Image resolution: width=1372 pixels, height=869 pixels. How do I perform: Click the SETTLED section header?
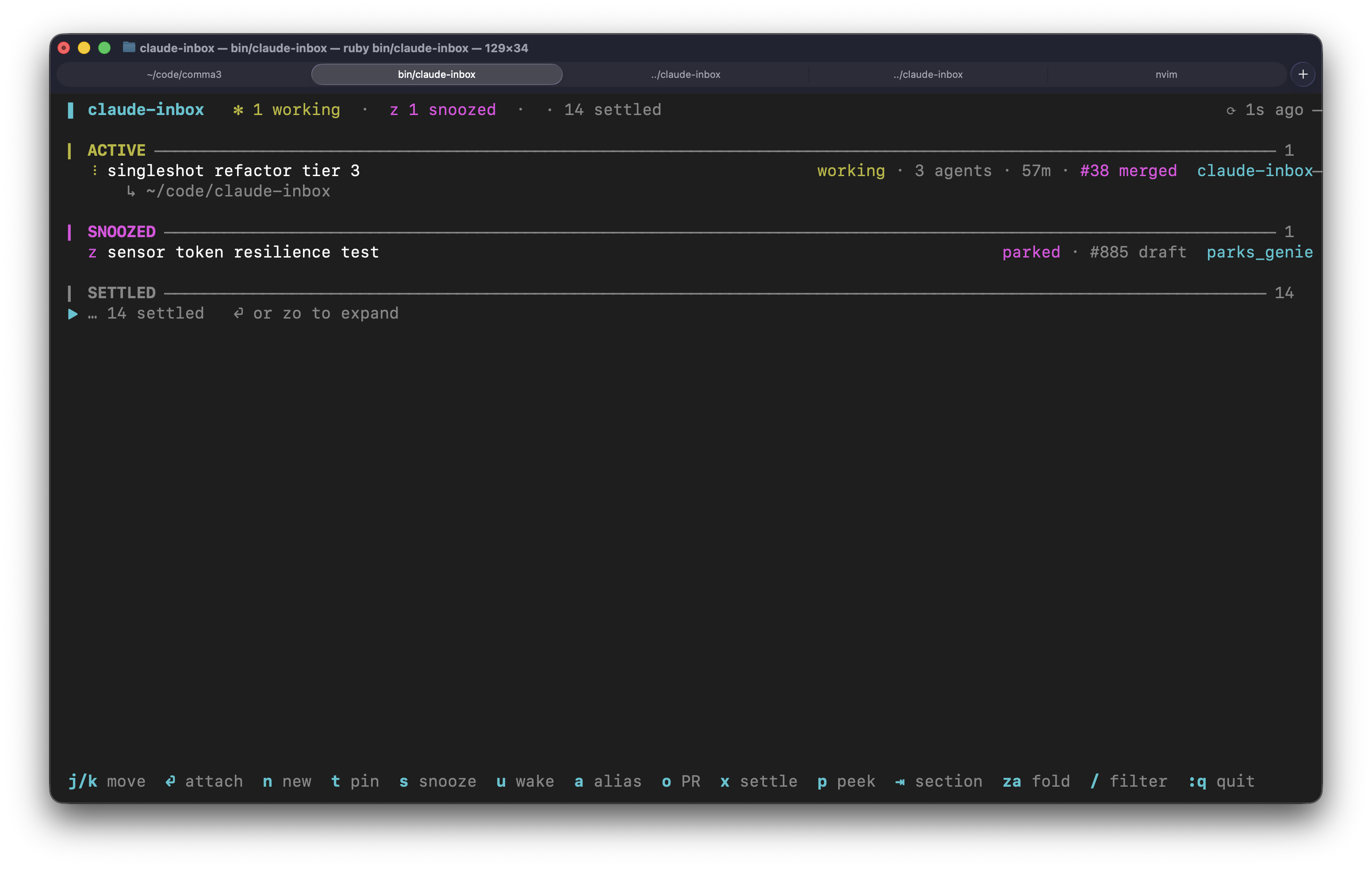tap(121, 293)
